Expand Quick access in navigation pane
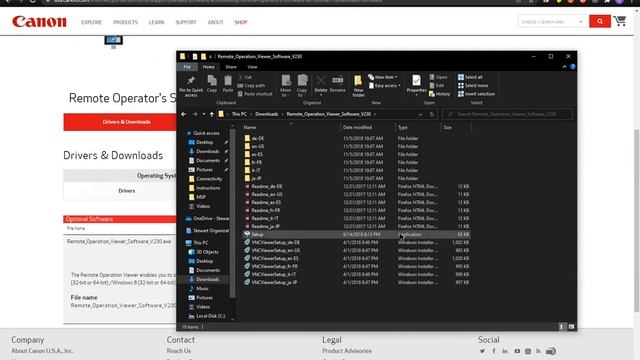 (189, 133)
